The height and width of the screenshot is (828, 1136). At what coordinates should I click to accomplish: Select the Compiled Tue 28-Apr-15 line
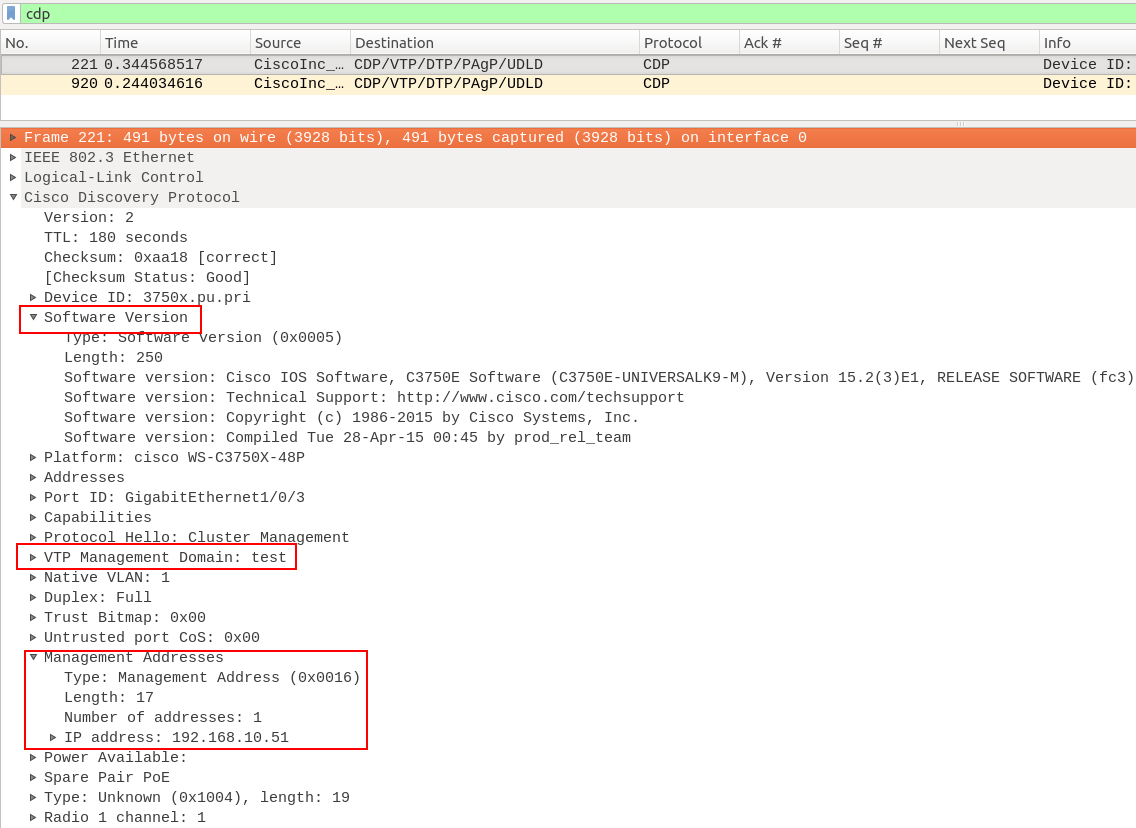[x=348, y=438]
